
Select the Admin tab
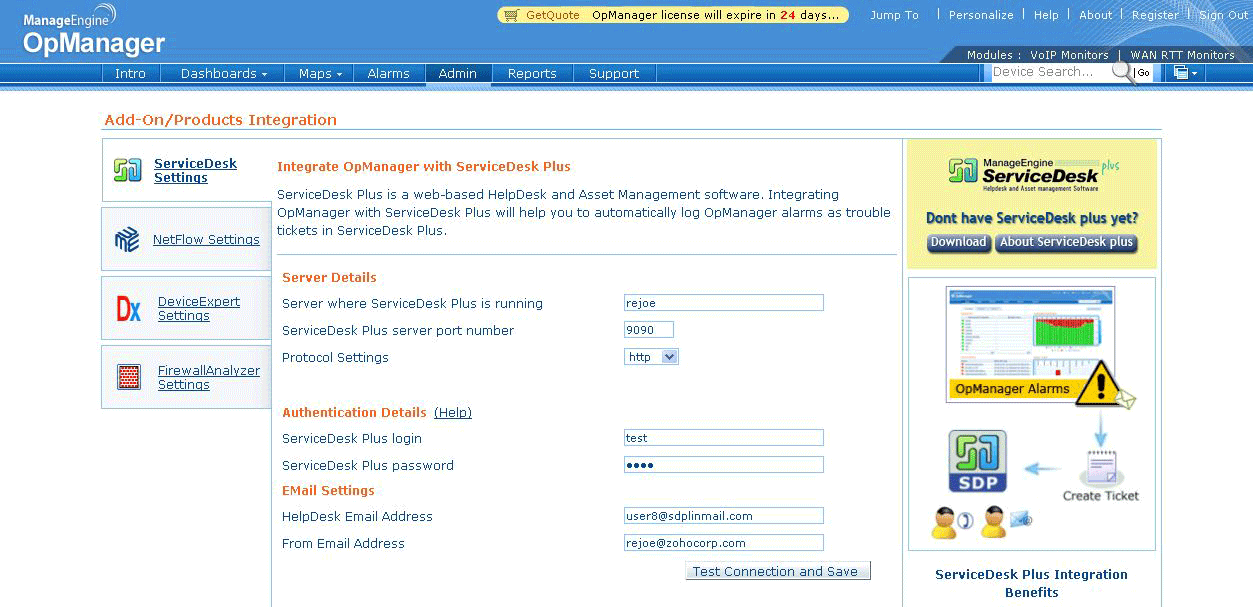(458, 73)
